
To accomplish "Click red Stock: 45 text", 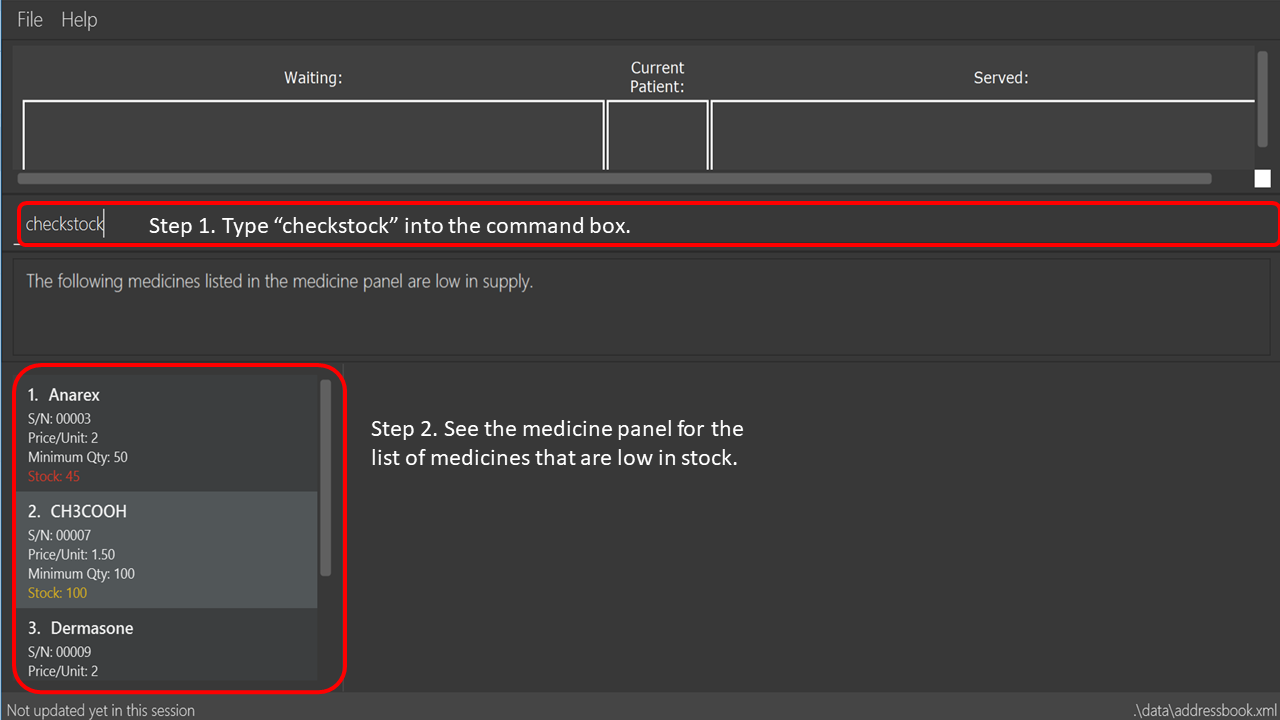I will pos(53,476).
